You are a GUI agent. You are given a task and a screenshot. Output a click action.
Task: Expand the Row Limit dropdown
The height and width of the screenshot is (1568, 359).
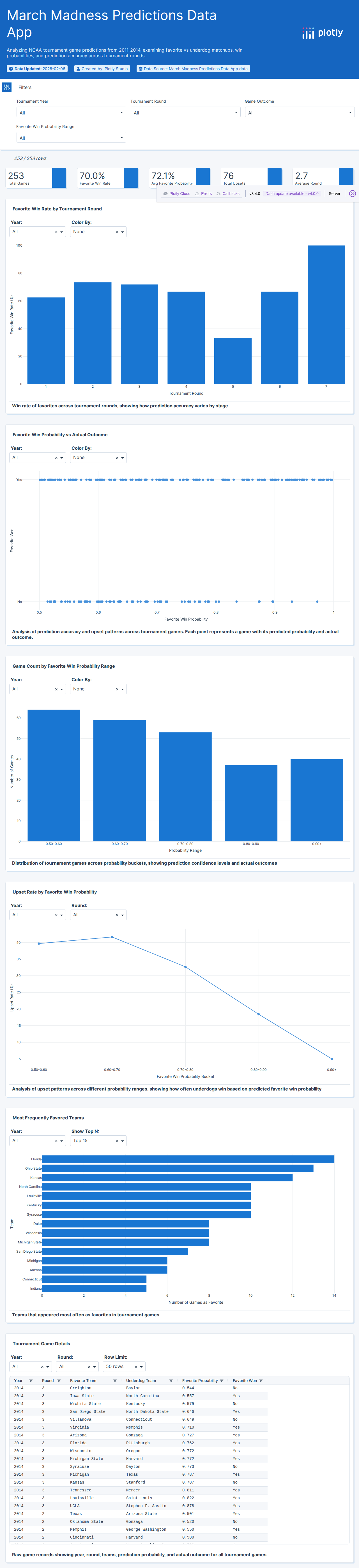pos(141,1367)
